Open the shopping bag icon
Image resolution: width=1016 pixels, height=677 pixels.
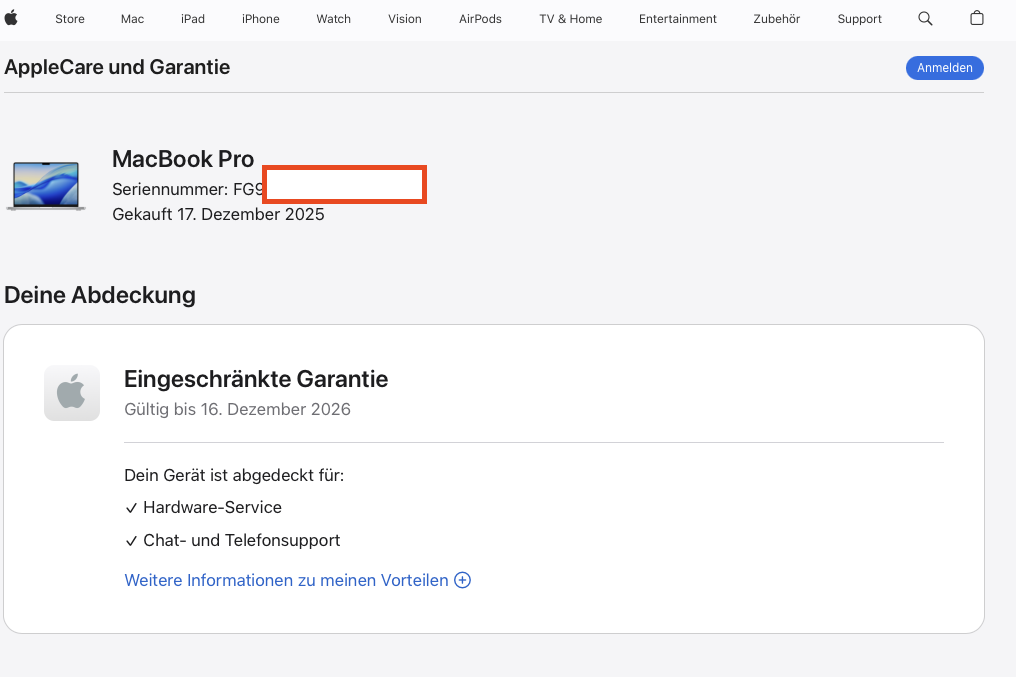(x=977, y=19)
